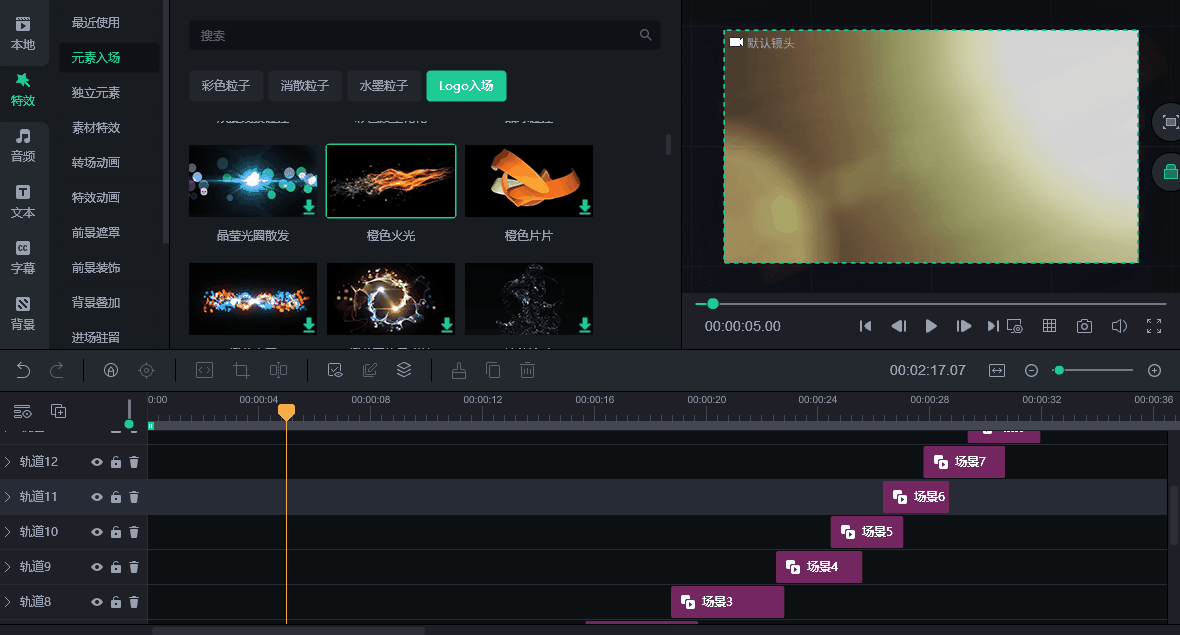Click the preview playback progress slider
This screenshot has width=1180, height=635.
pyautogui.click(x=931, y=304)
